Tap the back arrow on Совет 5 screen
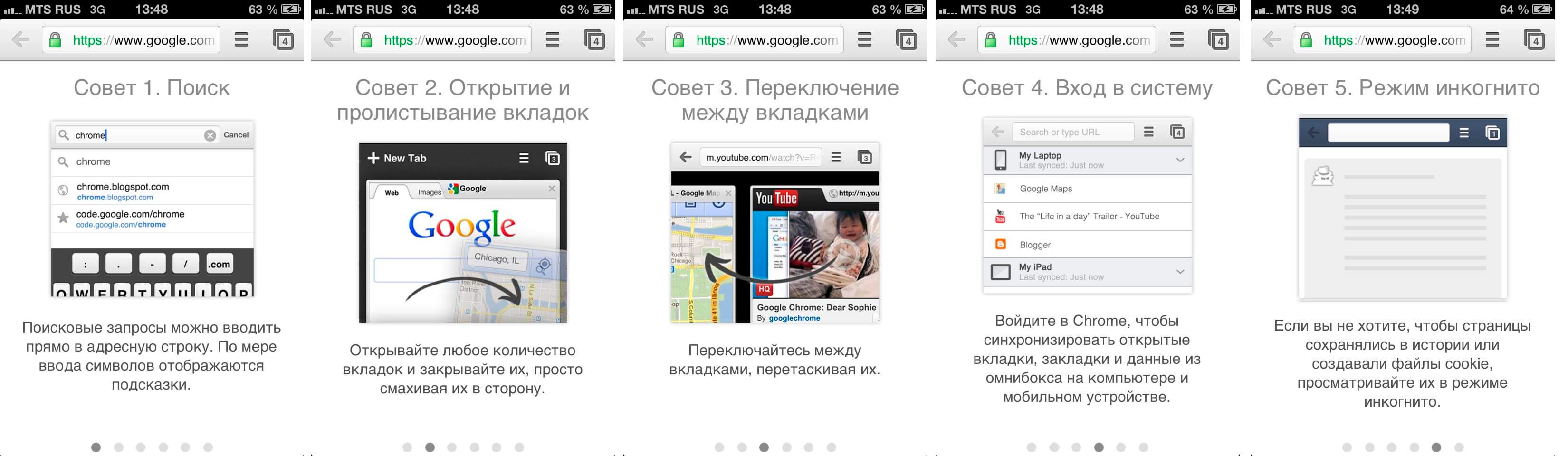The image size is (1568, 456). tap(1272, 40)
